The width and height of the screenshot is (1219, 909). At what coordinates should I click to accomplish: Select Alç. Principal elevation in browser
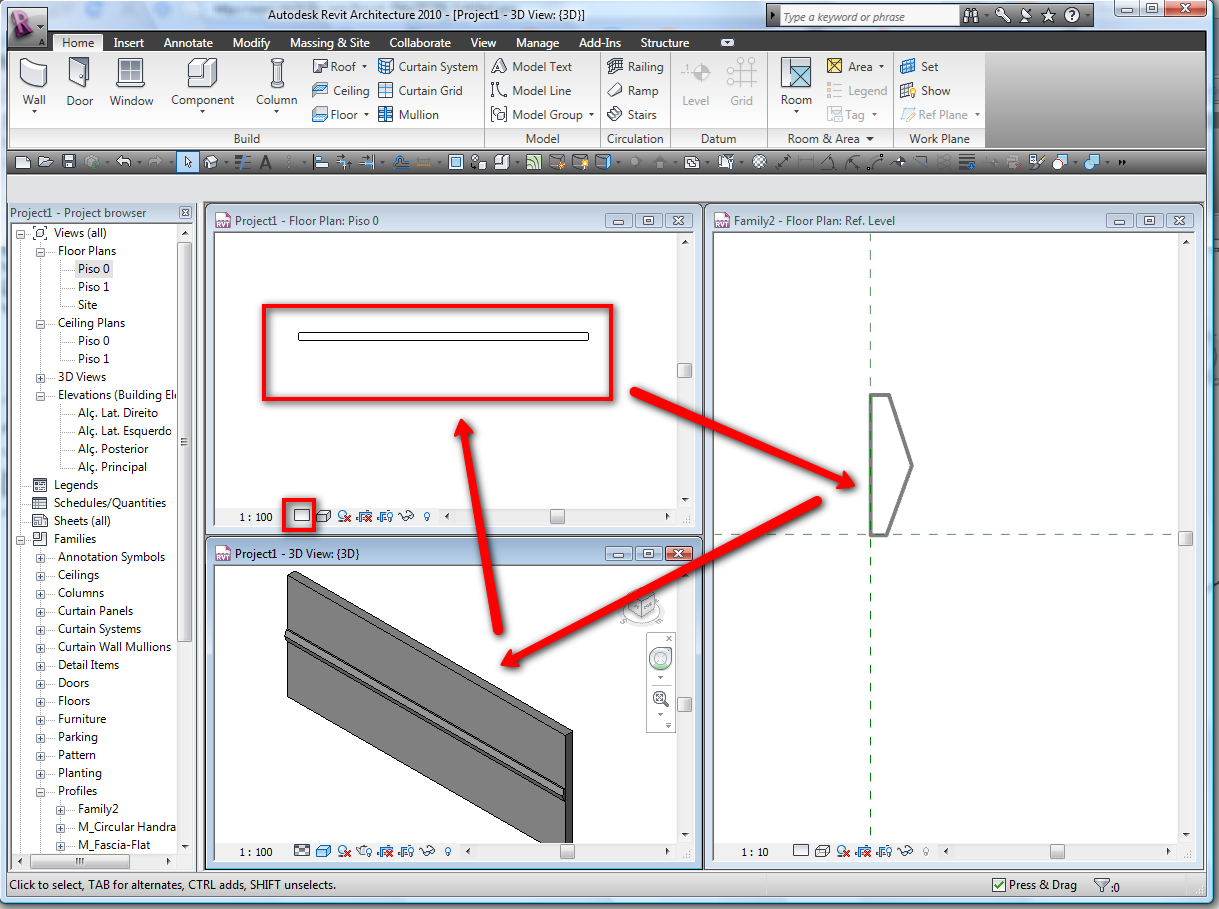tap(112, 467)
